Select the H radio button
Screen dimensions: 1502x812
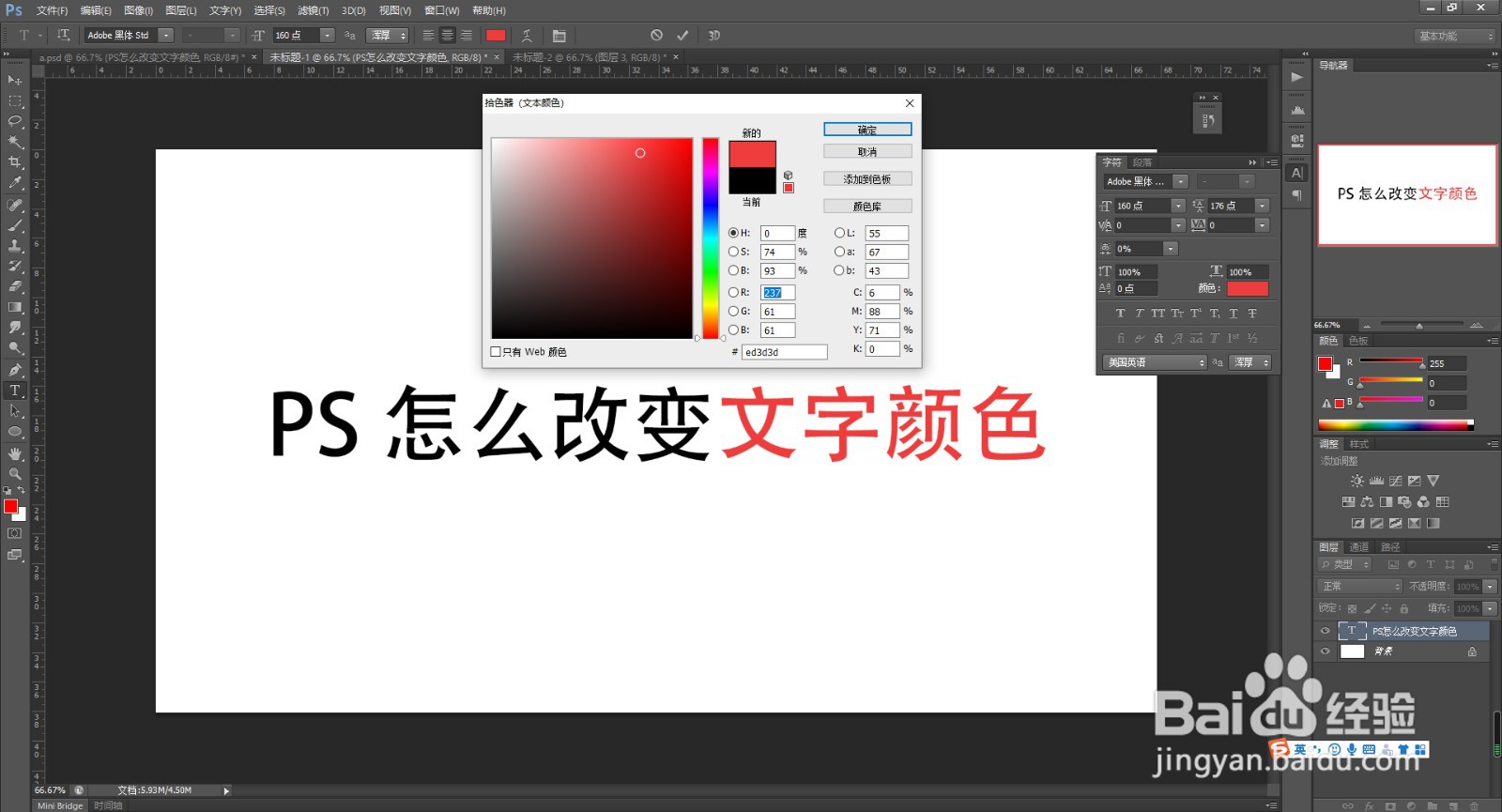pos(733,233)
